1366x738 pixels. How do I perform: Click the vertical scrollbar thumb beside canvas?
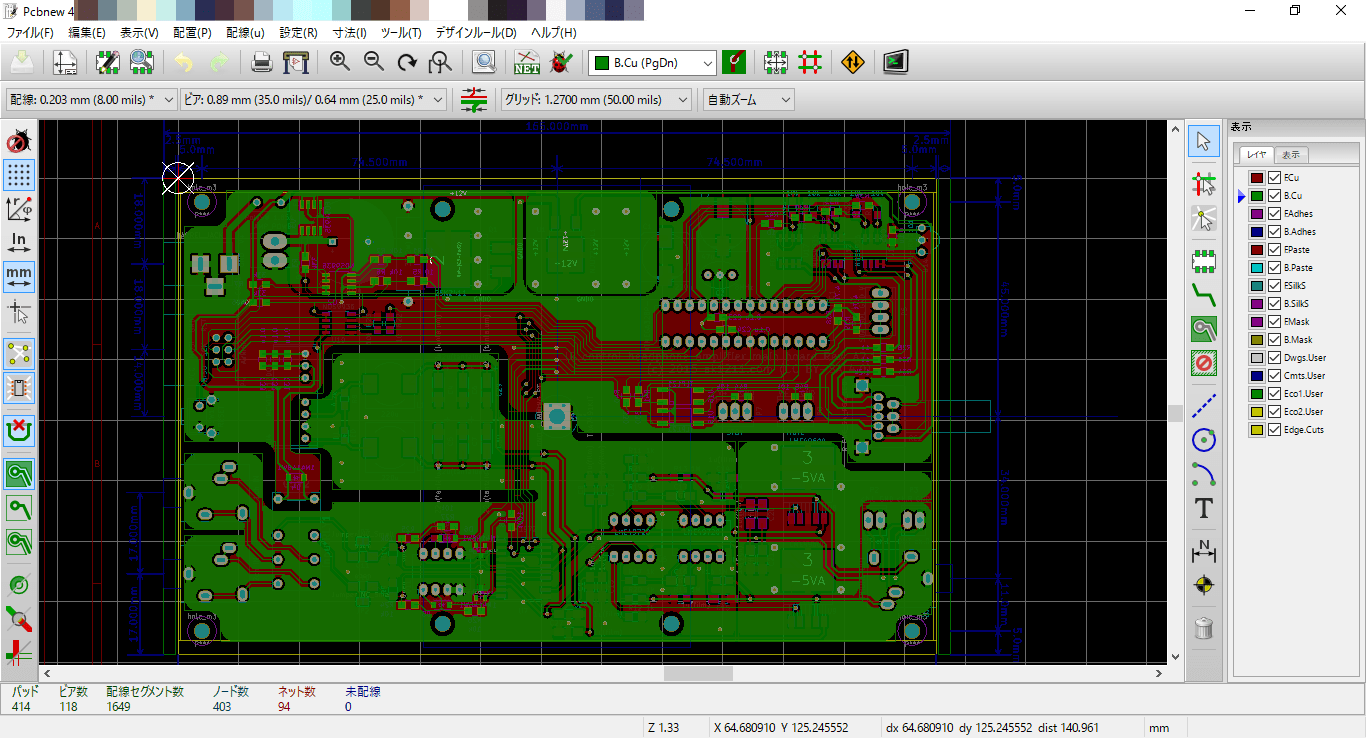click(1175, 413)
